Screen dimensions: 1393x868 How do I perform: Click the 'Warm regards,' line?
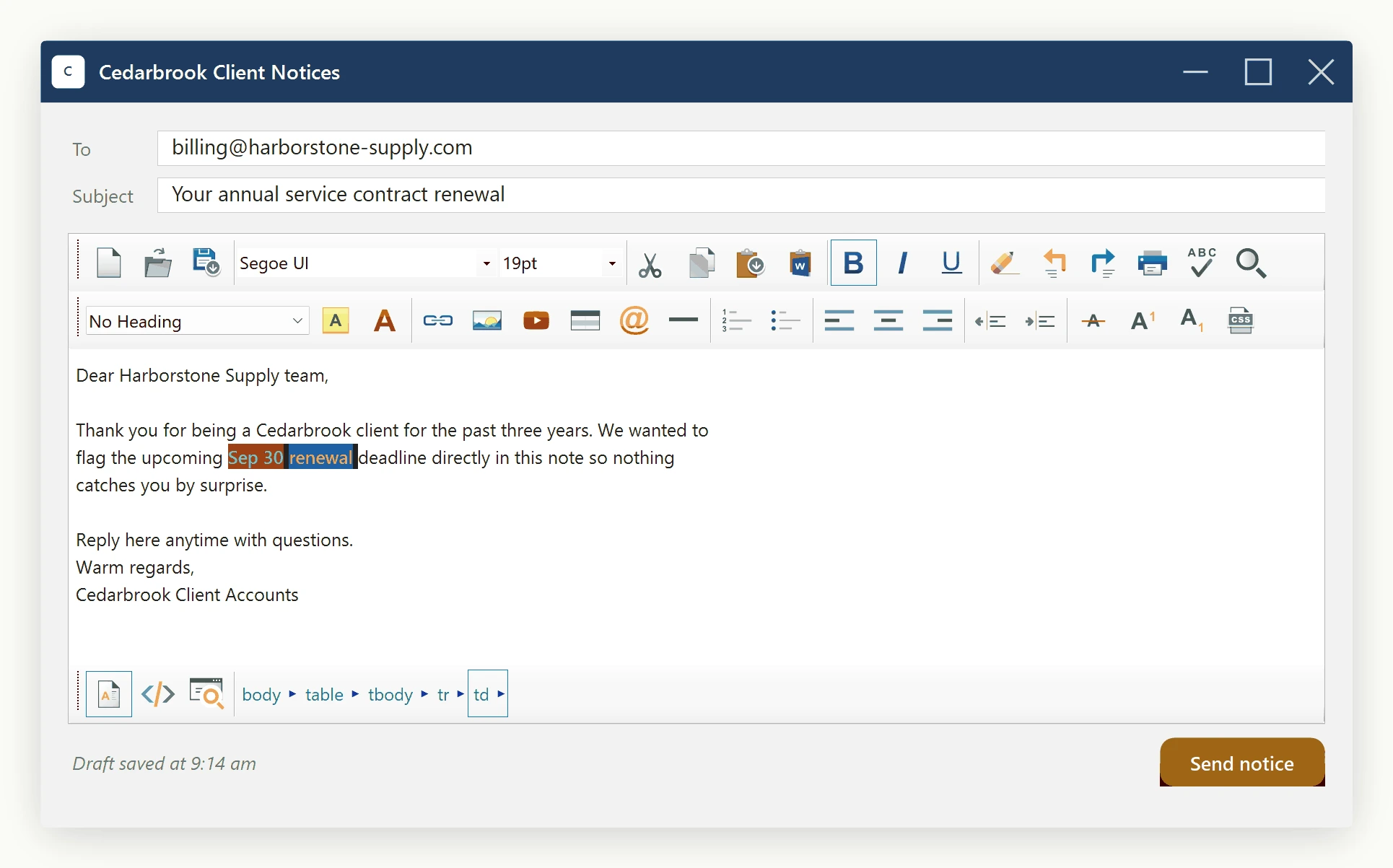[x=135, y=568]
